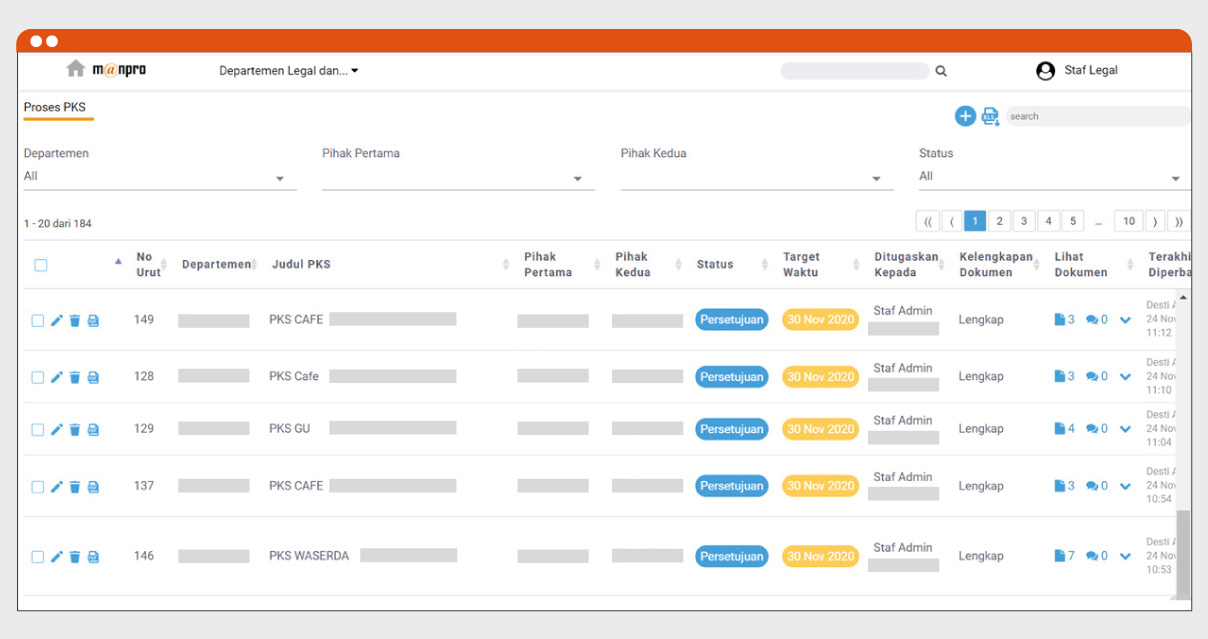Image resolution: width=1208 pixels, height=639 pixels.
Task: View the documents icon in row 149
Action: point(1060,320)
